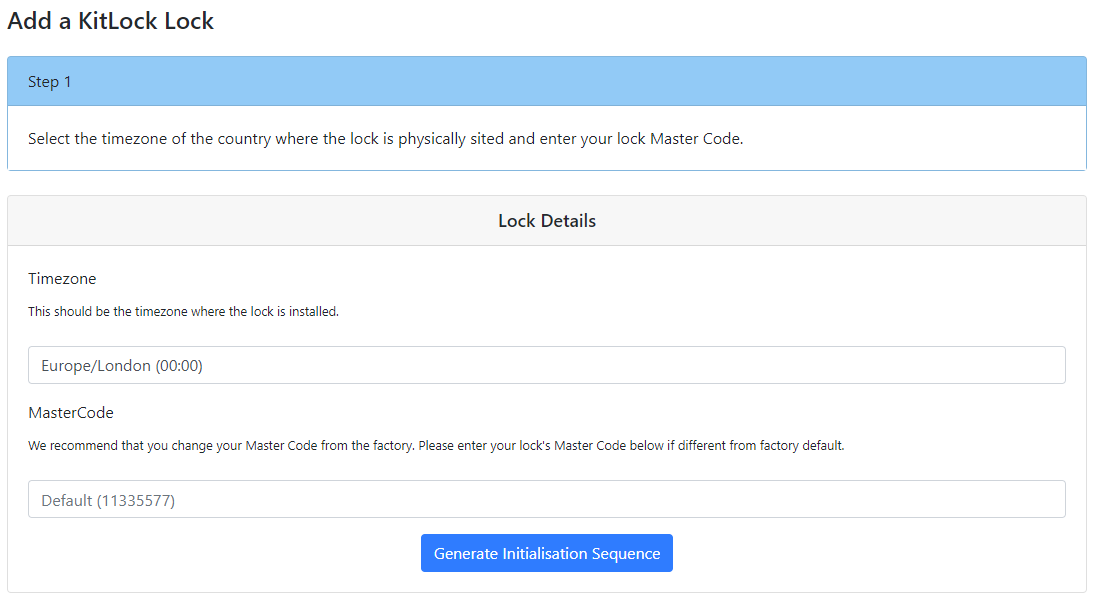1100x603 pixels.
Task: Open the Timezone dropdown showing Europe/London
Action: (546, 366)
